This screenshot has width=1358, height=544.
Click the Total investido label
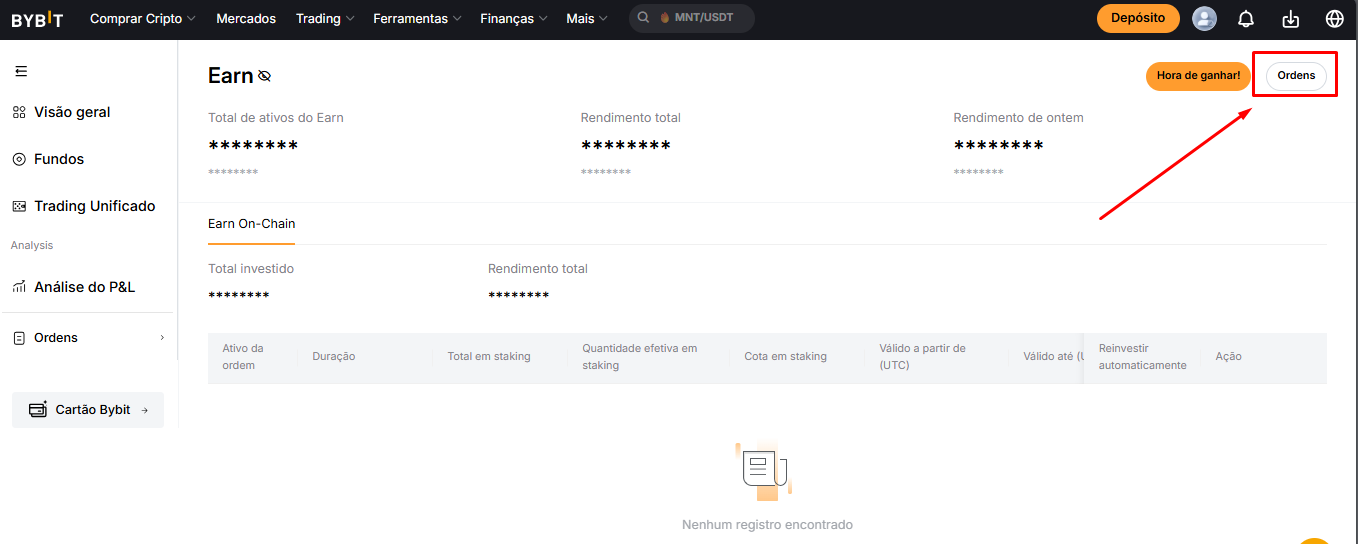pos(251,269)
